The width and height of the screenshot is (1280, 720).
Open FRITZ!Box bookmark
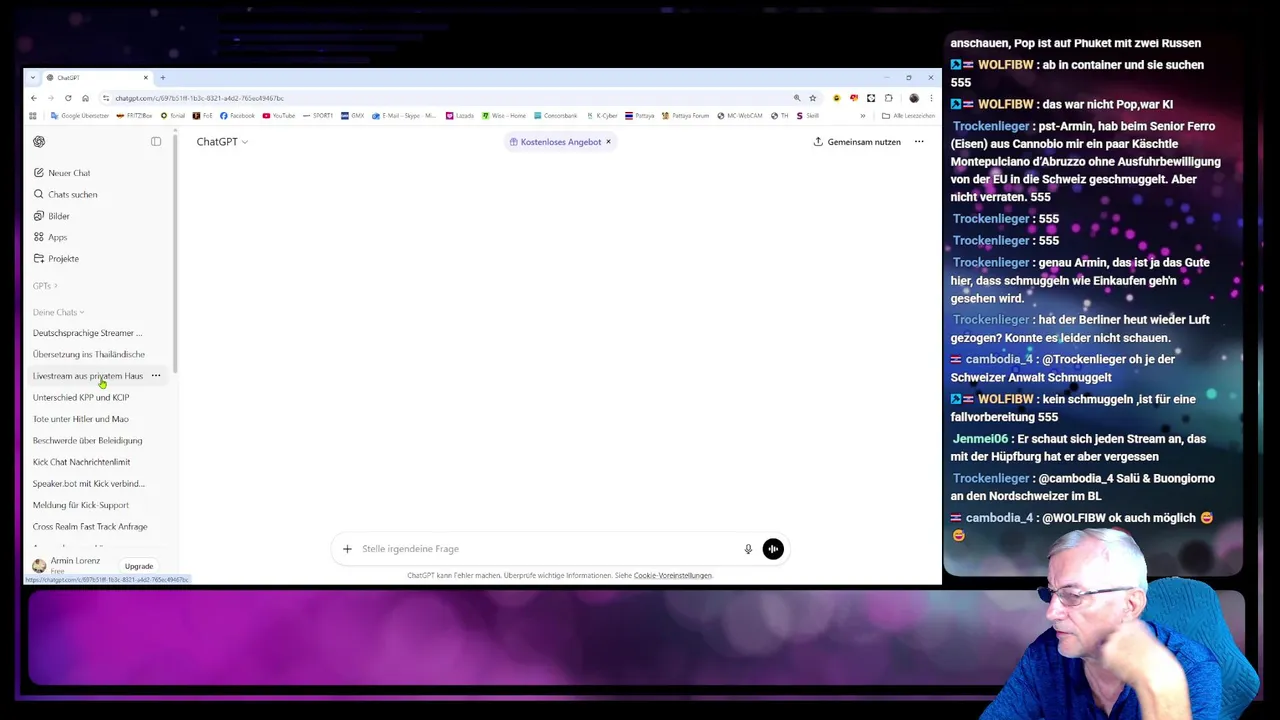pos(135,116)
